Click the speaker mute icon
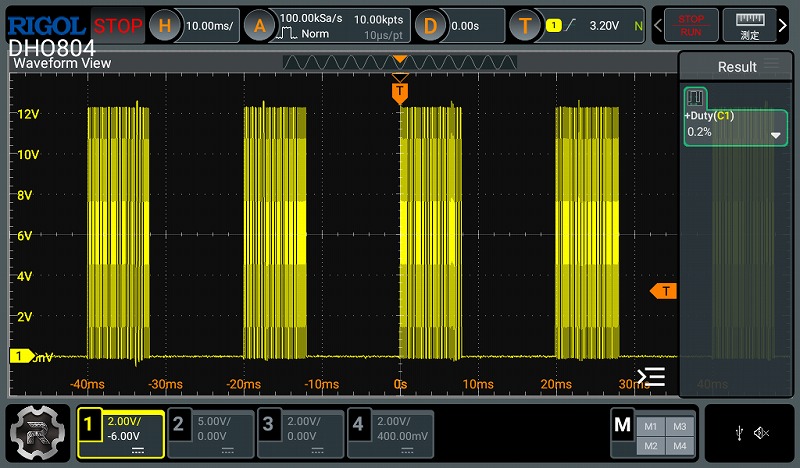The width and height of the screenshot is (800, 468). click(x=761, y=433)
